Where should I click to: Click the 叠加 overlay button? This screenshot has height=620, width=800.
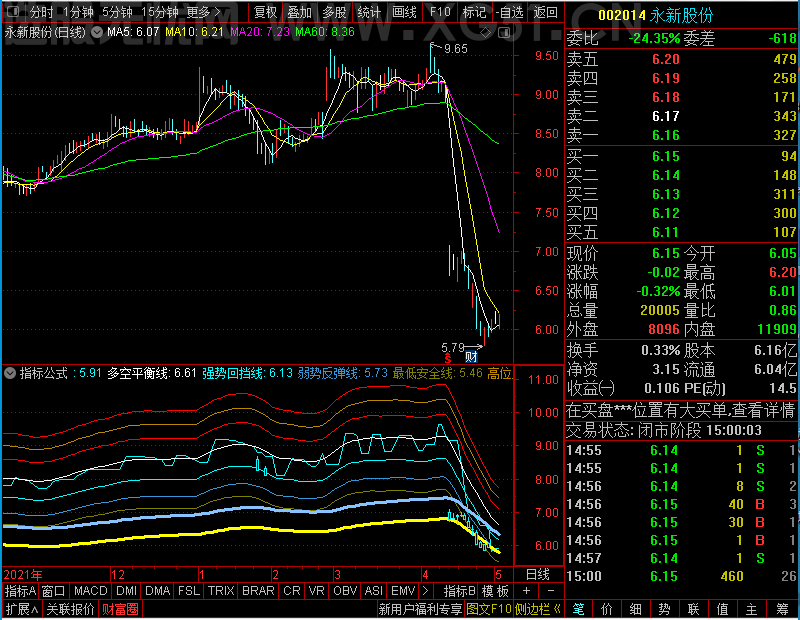[x=299, y=12]
